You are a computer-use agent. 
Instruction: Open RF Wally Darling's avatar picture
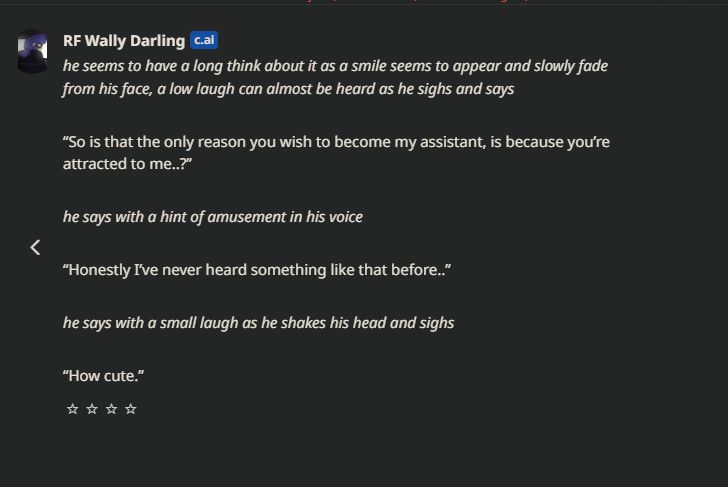[x=33, y=51]
